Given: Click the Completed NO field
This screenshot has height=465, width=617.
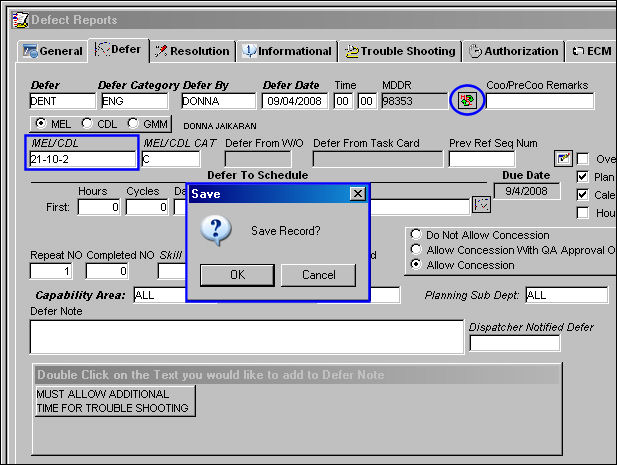Looking at the screenshot, I should 107,271.
